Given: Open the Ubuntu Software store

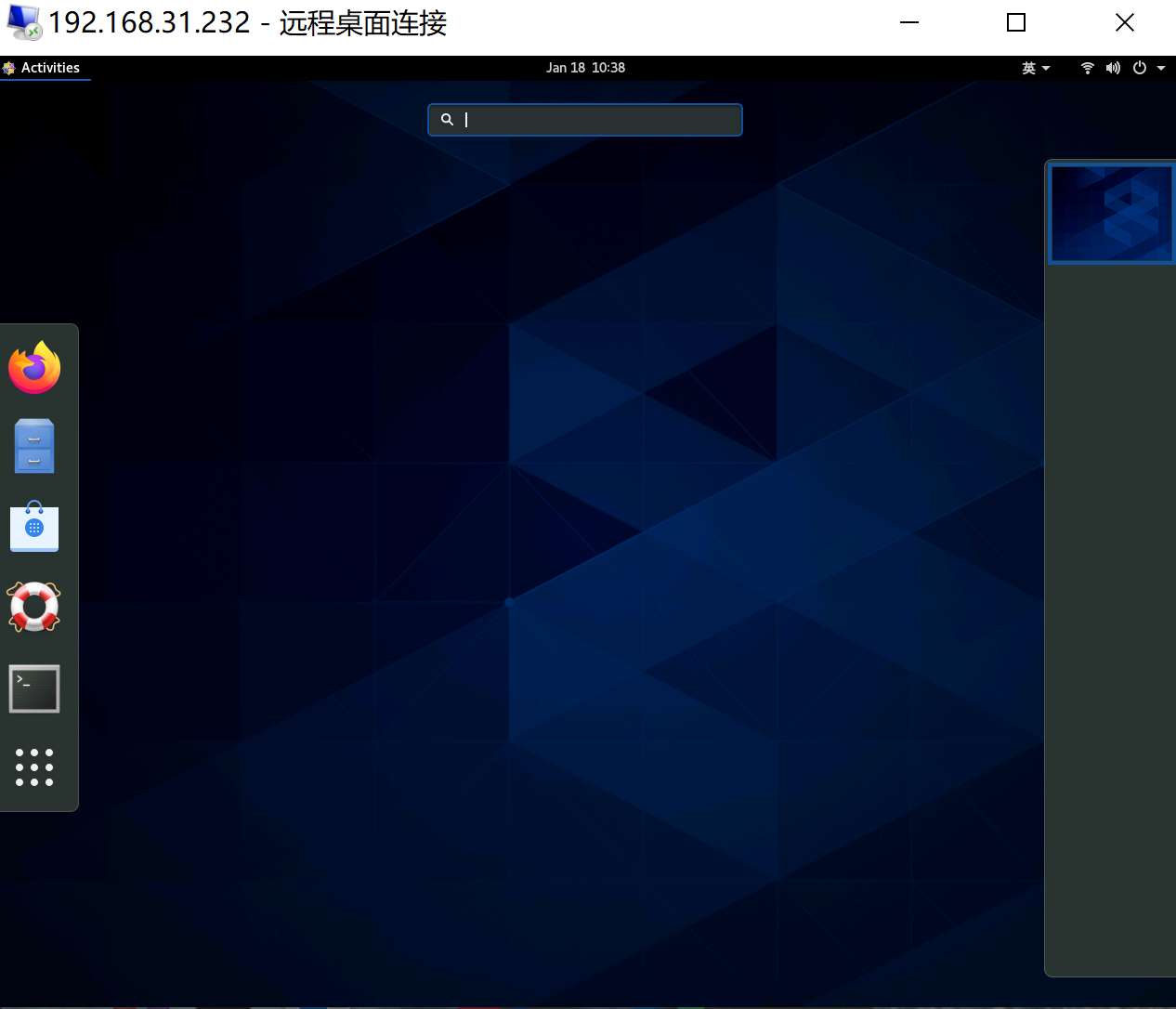Looking at the screenshot, I should tap(34, 527).
